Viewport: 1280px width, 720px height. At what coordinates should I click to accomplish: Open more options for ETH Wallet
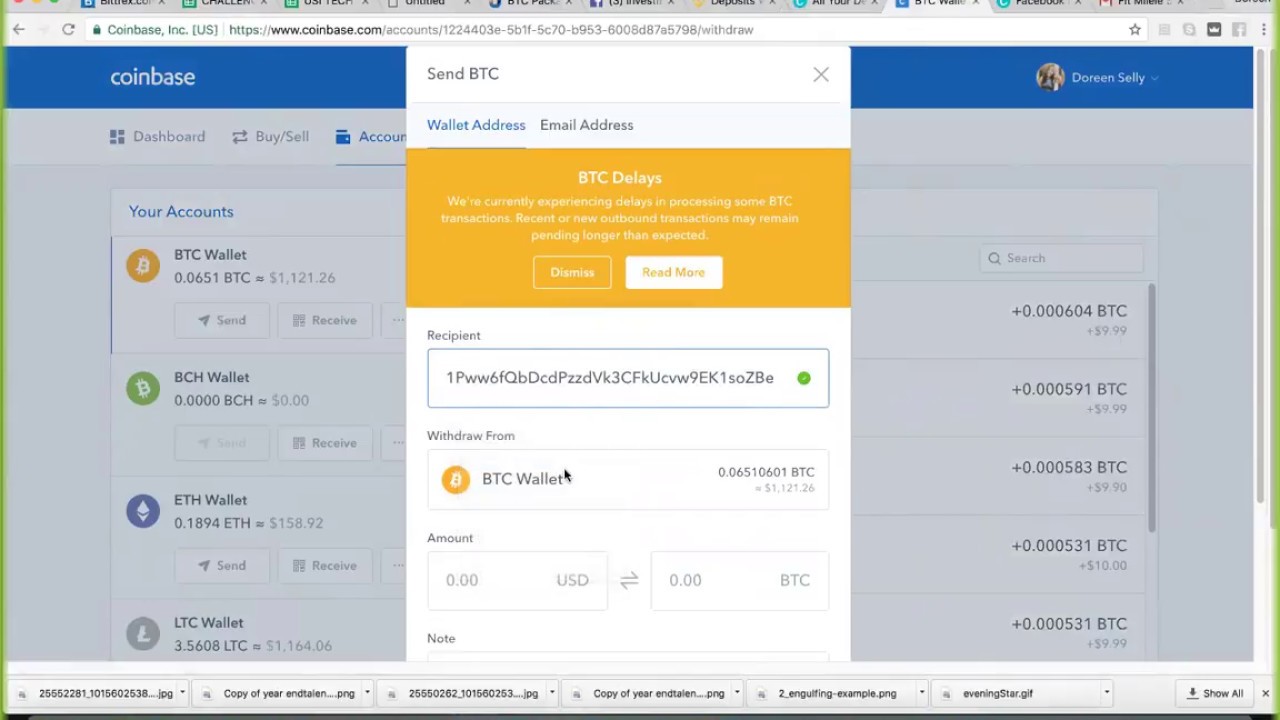tap(398, 565)
